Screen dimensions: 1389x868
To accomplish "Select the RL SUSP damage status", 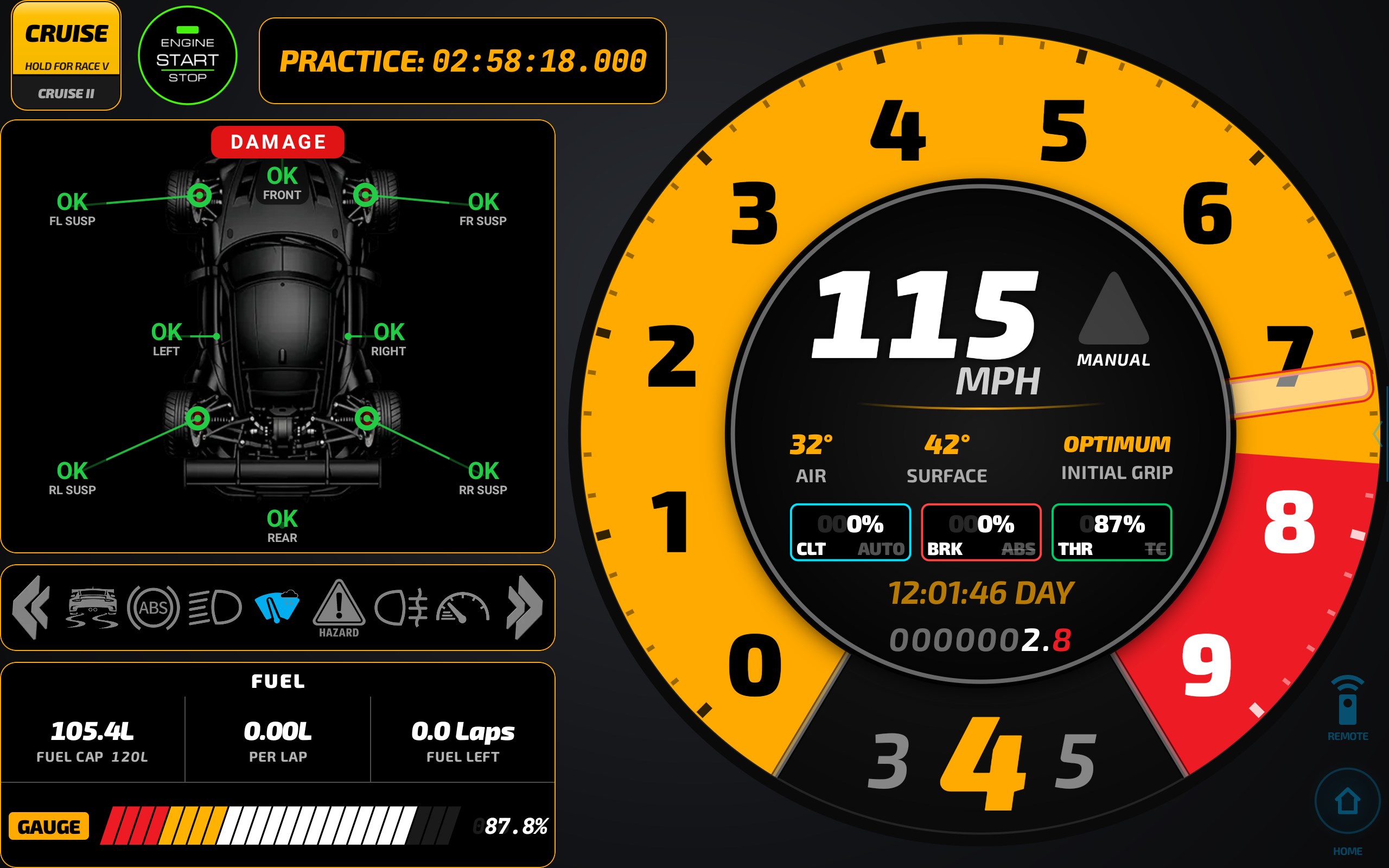I will click(x=72, y=478).
